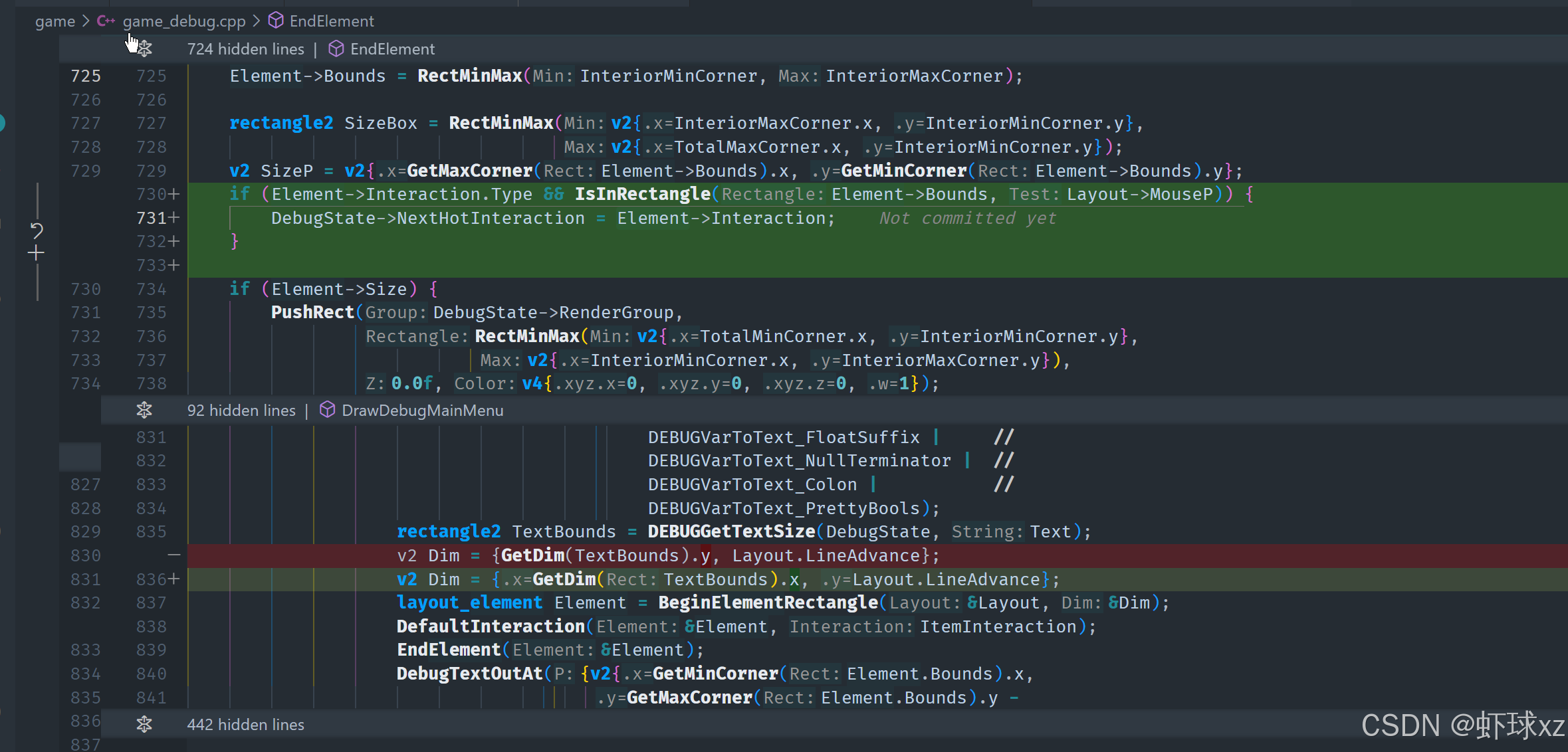The height and width of the screenshot is (752, 1568).
Task: Click the expand icon next to 92 hidden lines
Action: (x=144, y=411)
